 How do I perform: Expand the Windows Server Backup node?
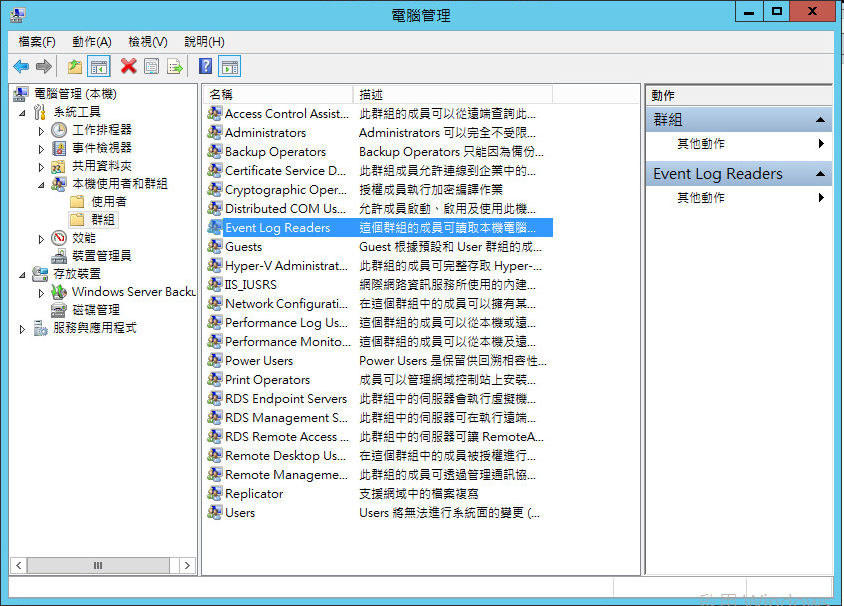point(41,293)
